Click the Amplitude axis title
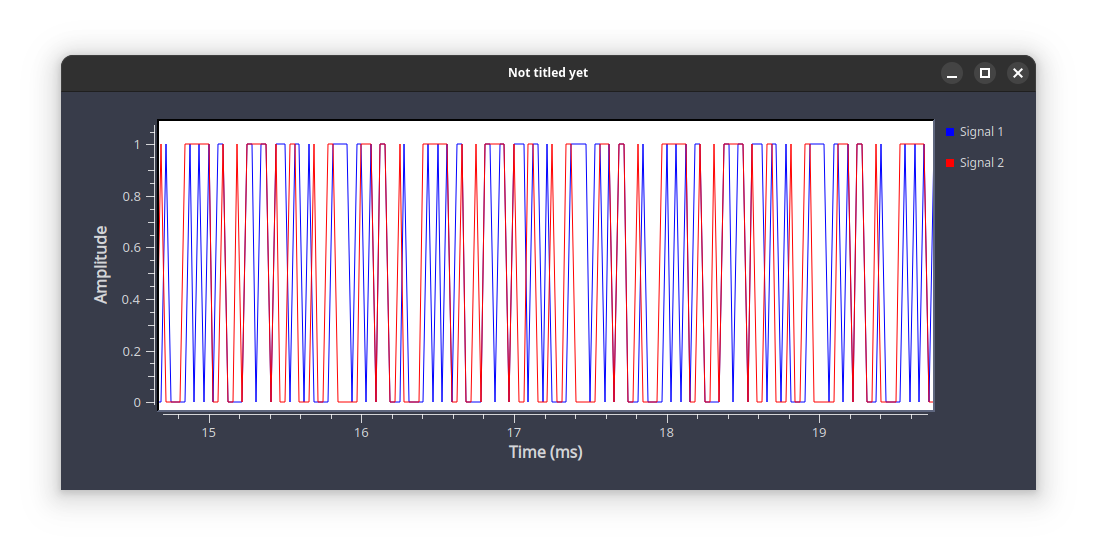This screenshot has width=1097, height=557. (101, 265)
